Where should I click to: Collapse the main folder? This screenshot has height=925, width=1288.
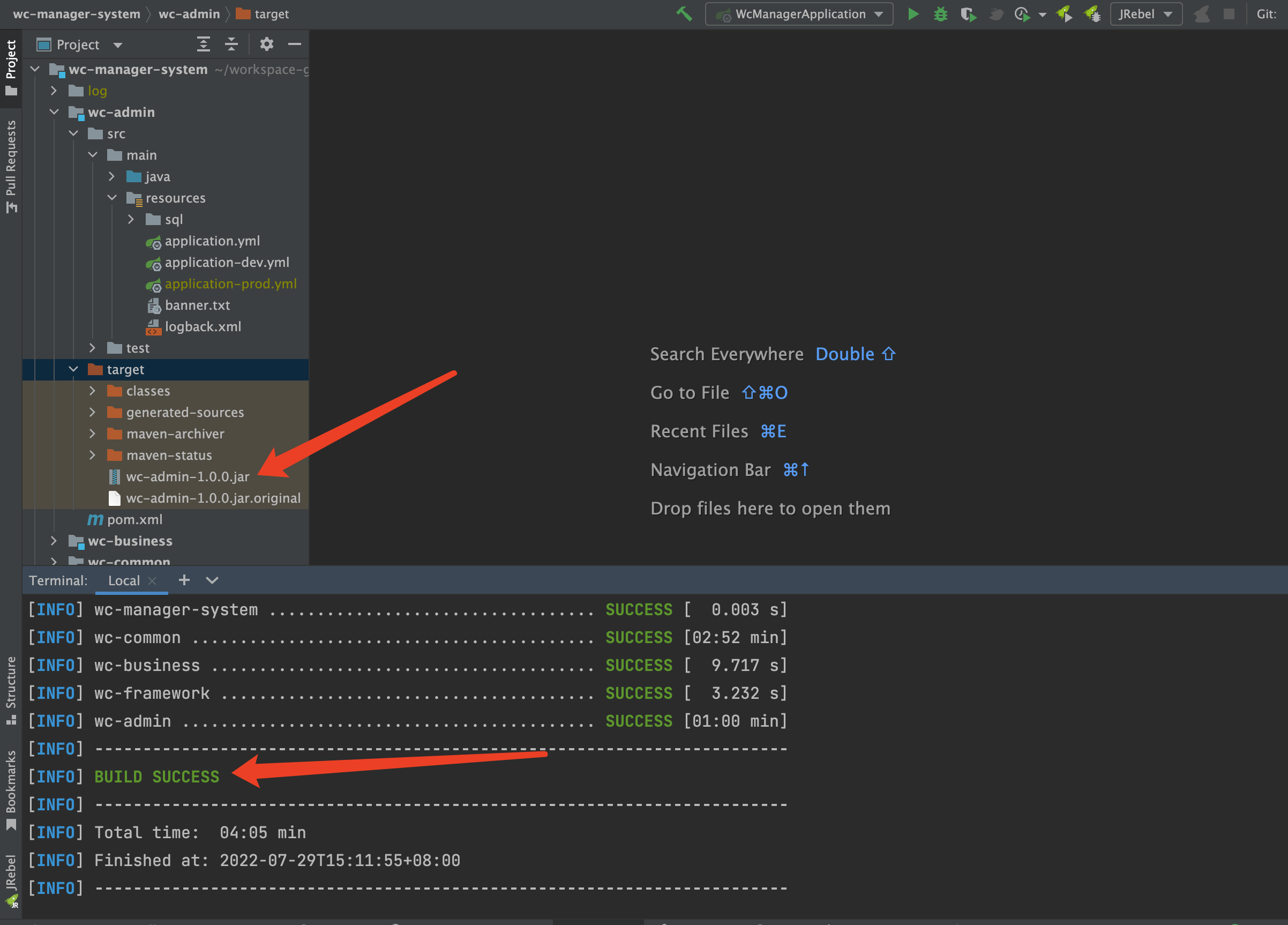[93, 154]
